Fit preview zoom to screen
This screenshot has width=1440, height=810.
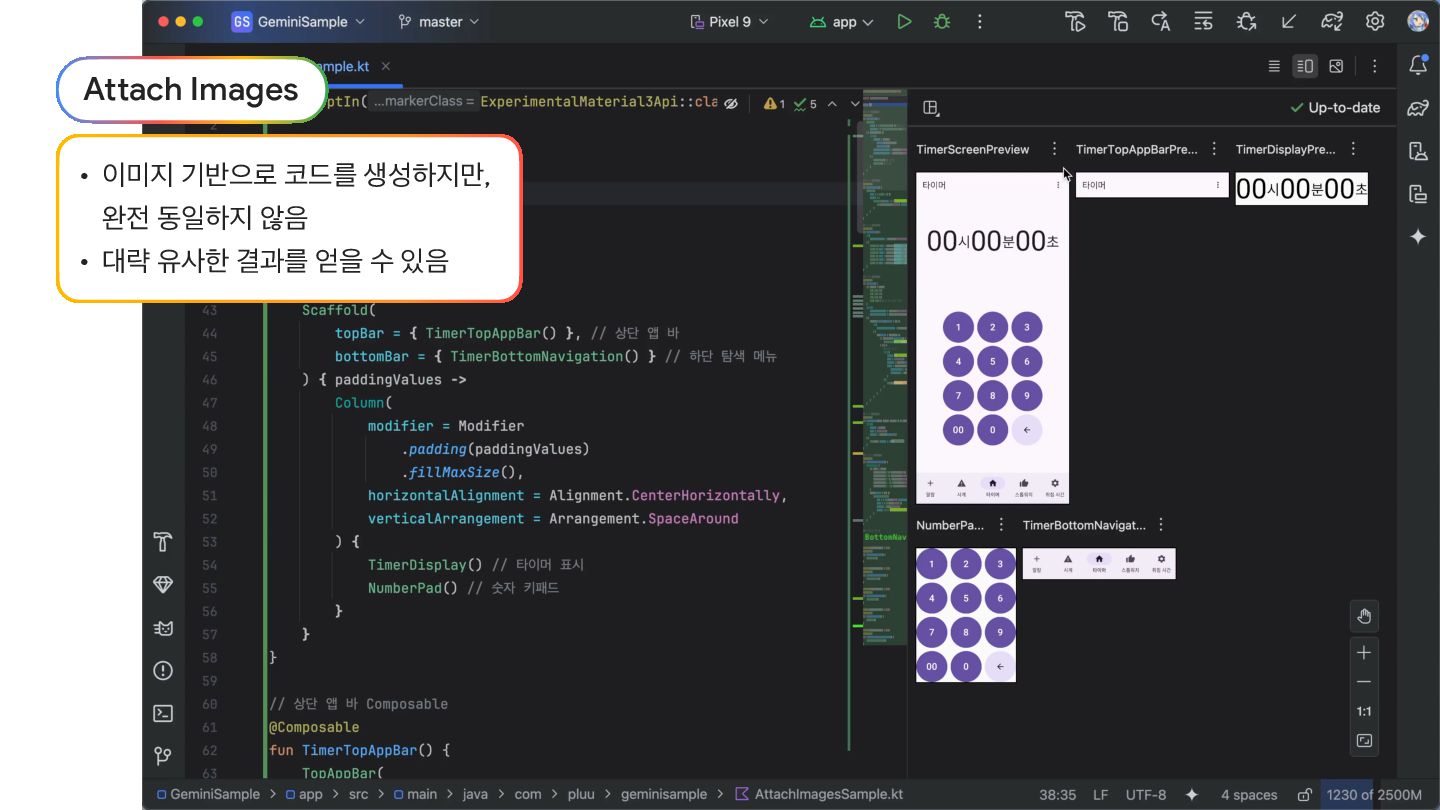click(x=1364, y=742)
